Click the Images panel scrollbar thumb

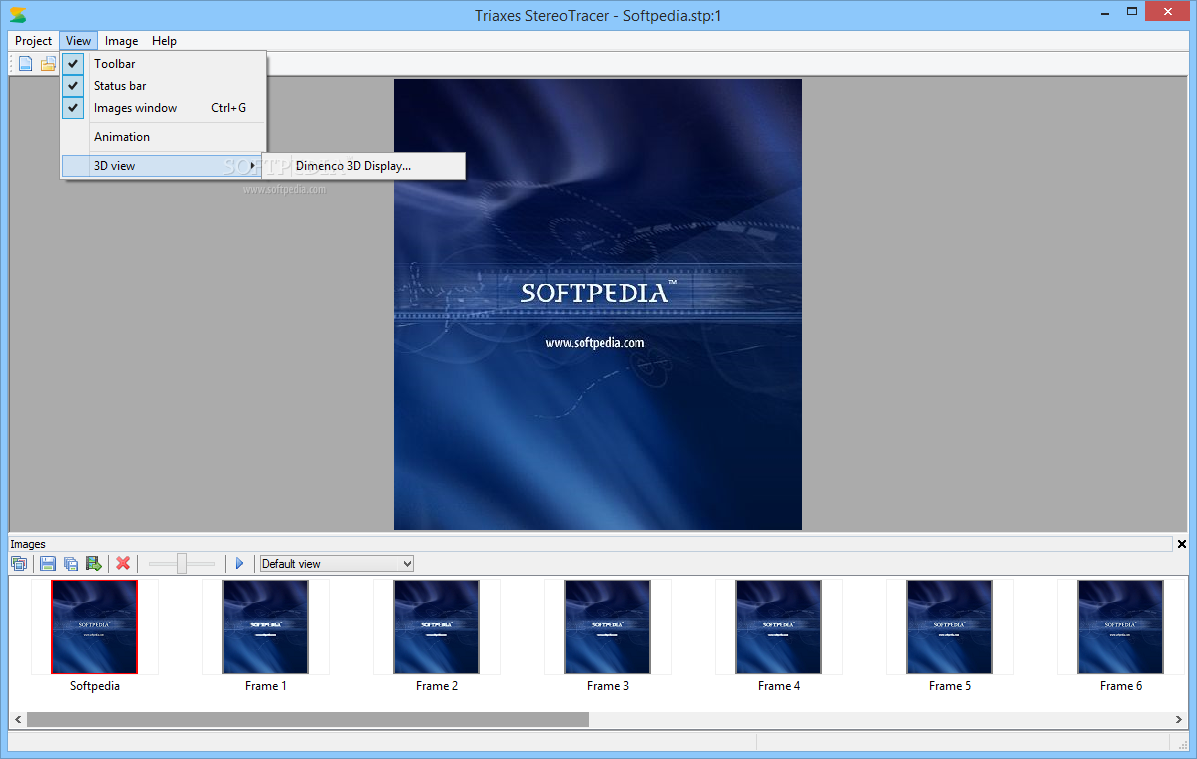308,719
